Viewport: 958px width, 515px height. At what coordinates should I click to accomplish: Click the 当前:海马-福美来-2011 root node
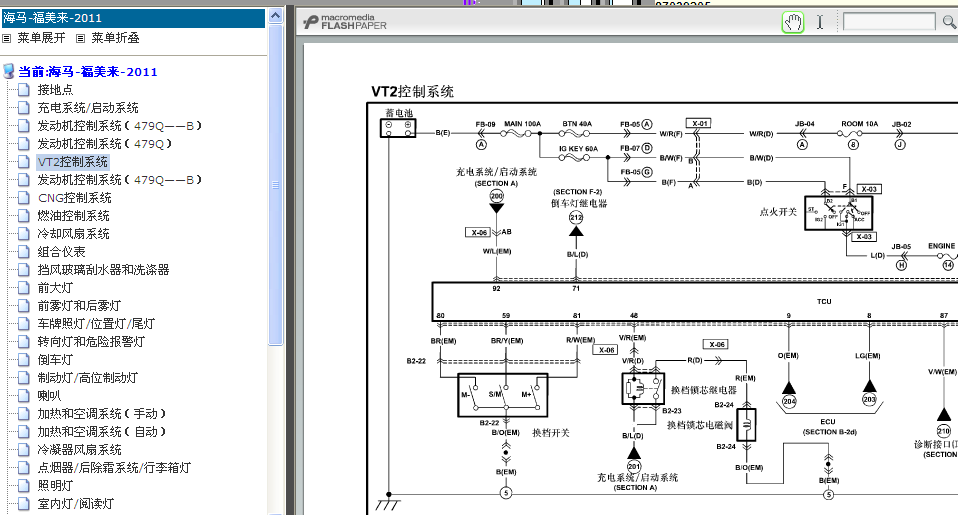click(x=87, y=72)
